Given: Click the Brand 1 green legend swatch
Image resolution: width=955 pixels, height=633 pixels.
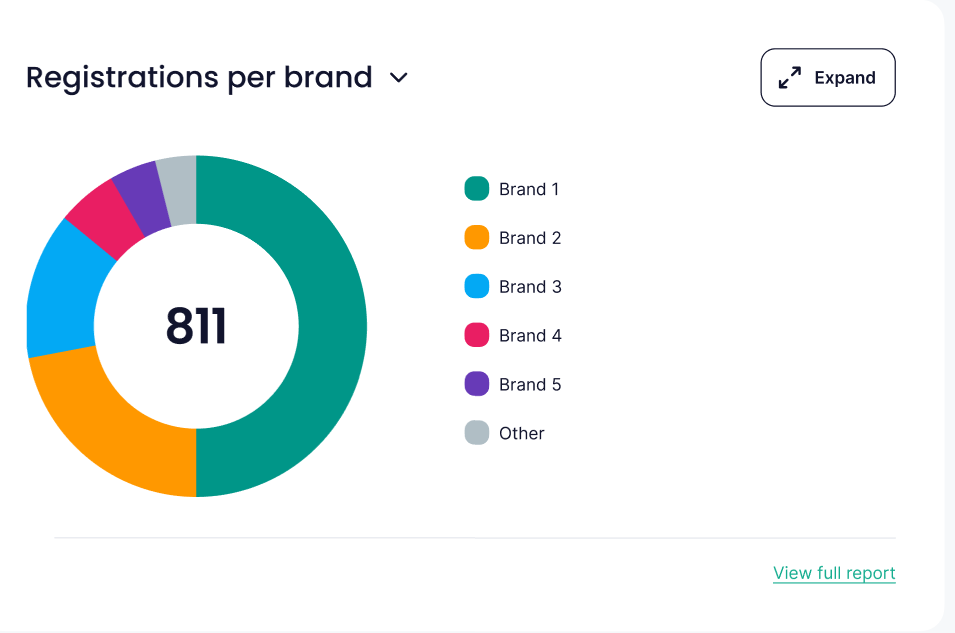Looking at the screenshot, I should 477,189.
